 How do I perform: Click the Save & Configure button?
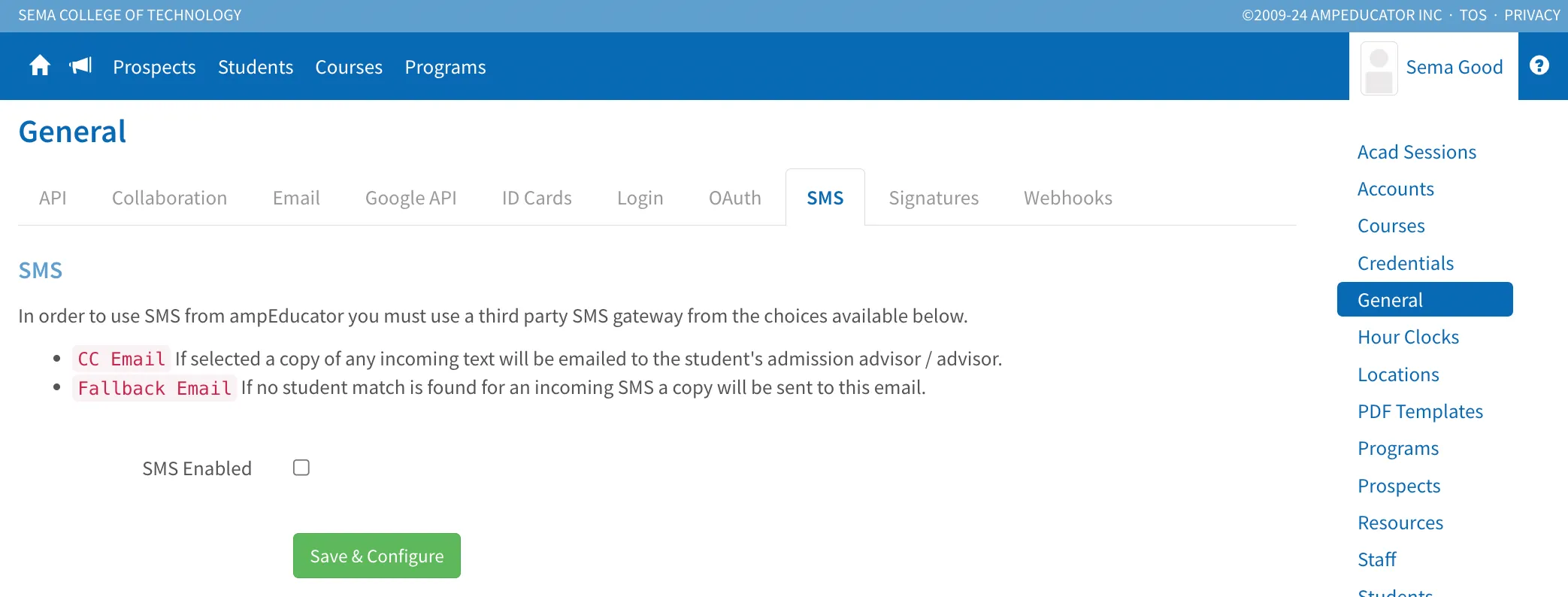tap(377, 556)
